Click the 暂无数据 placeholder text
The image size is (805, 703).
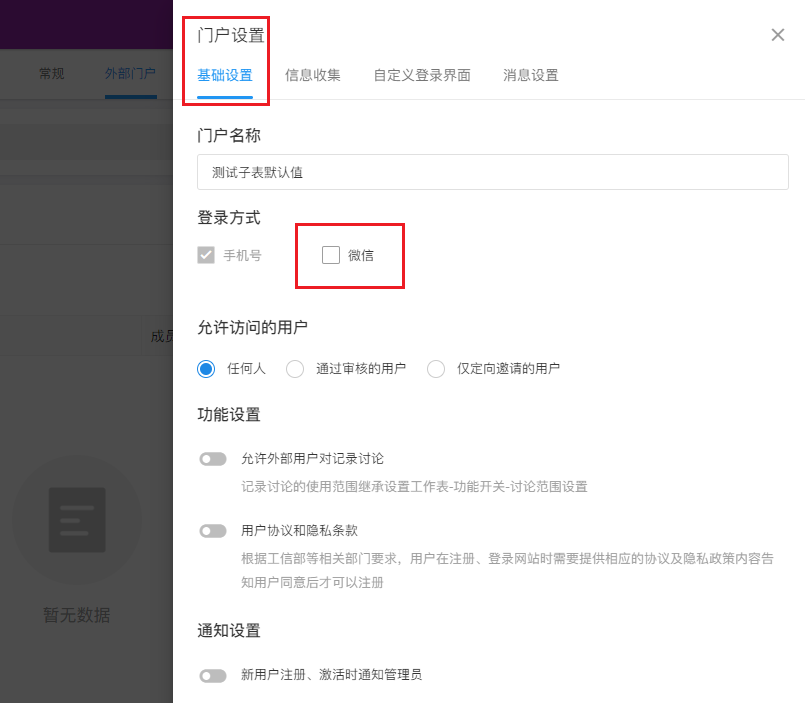(x=76, y=615)
